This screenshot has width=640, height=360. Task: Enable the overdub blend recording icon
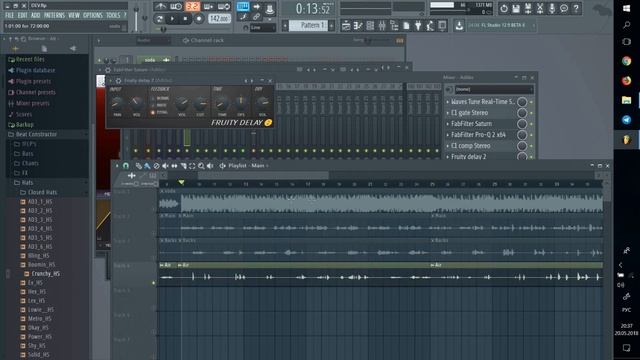coord(208,6)
